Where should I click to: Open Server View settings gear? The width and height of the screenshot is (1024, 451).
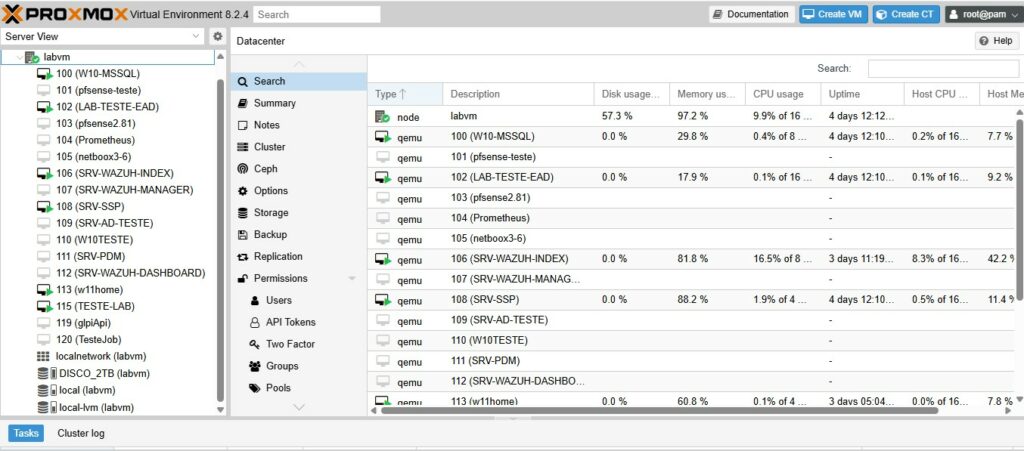pos(218,37)
